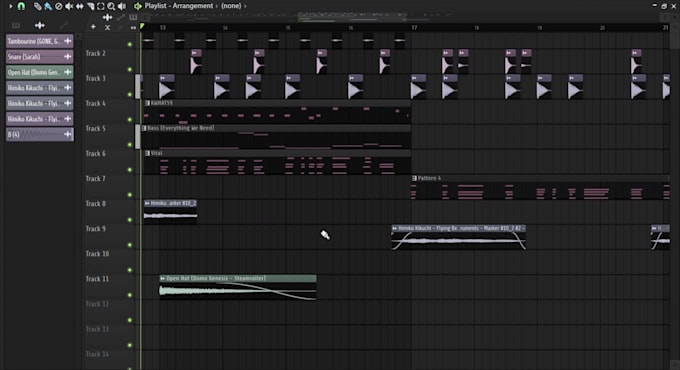Click the green Playlist window icon
Viewport: 680px width, 370px height.
pos(137,6)
